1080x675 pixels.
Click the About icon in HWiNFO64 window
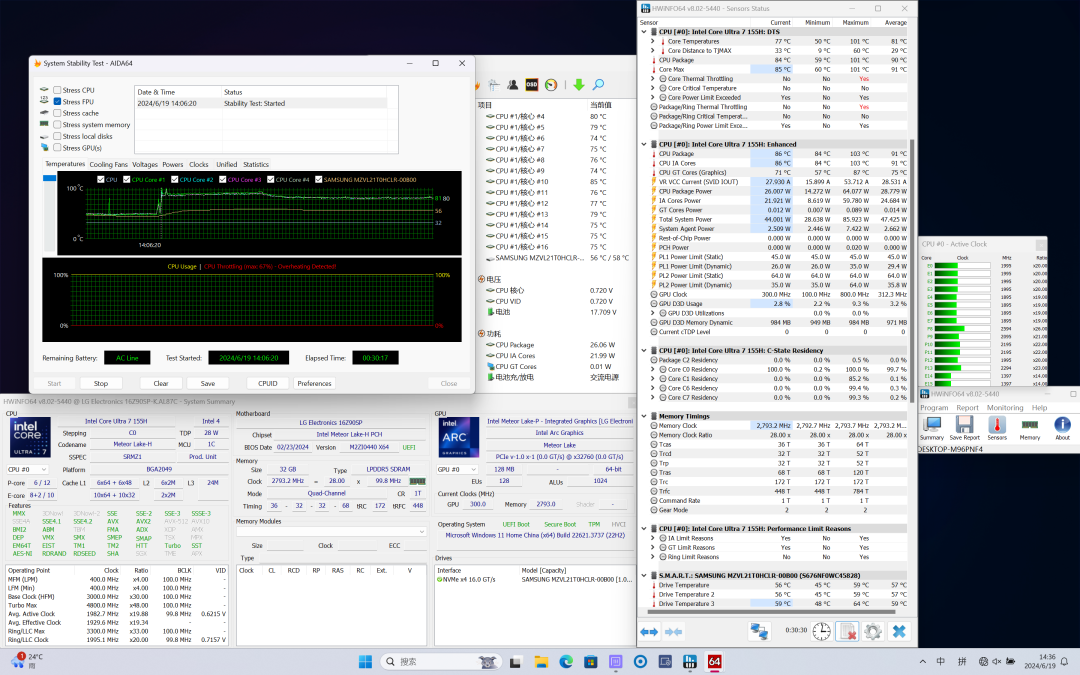click(x=1062, y=428)
